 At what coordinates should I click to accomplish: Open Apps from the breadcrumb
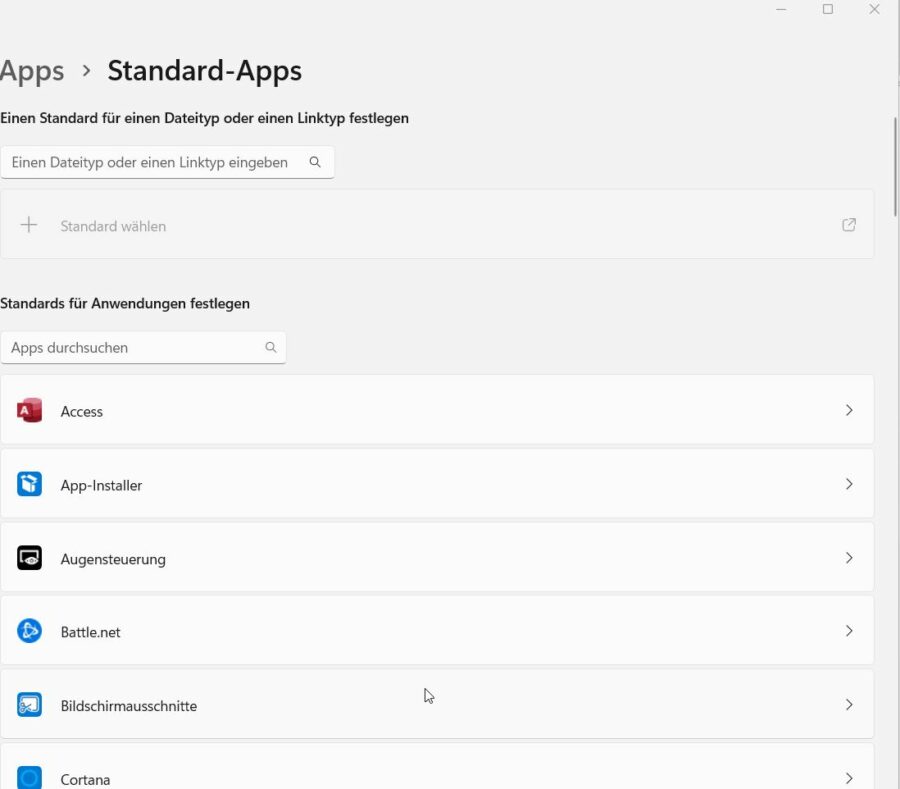click(x=32, y=70)
